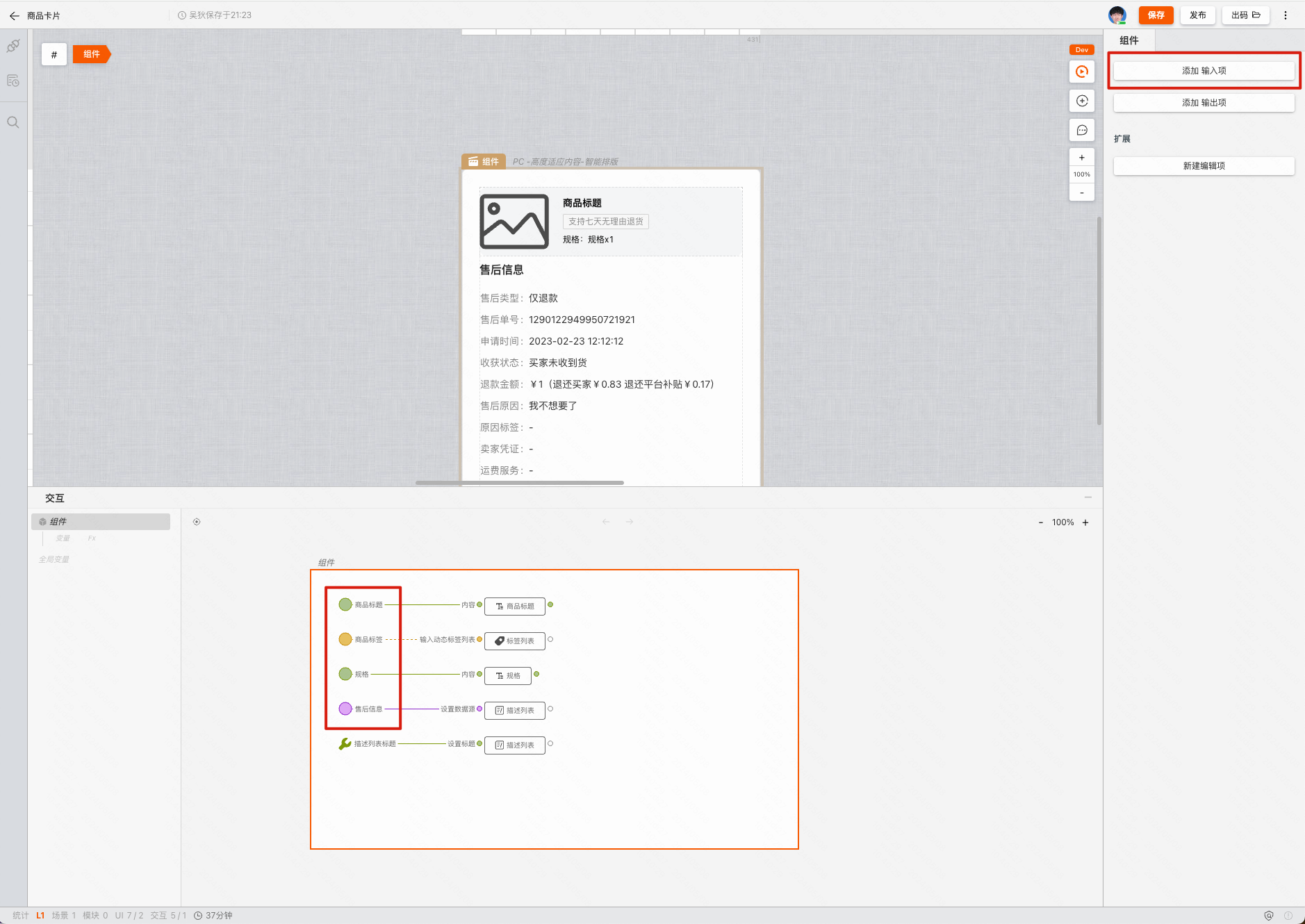Open the user avatar menu
This screenshot has height=924, width=1305.
click(x=1117, y=15)
